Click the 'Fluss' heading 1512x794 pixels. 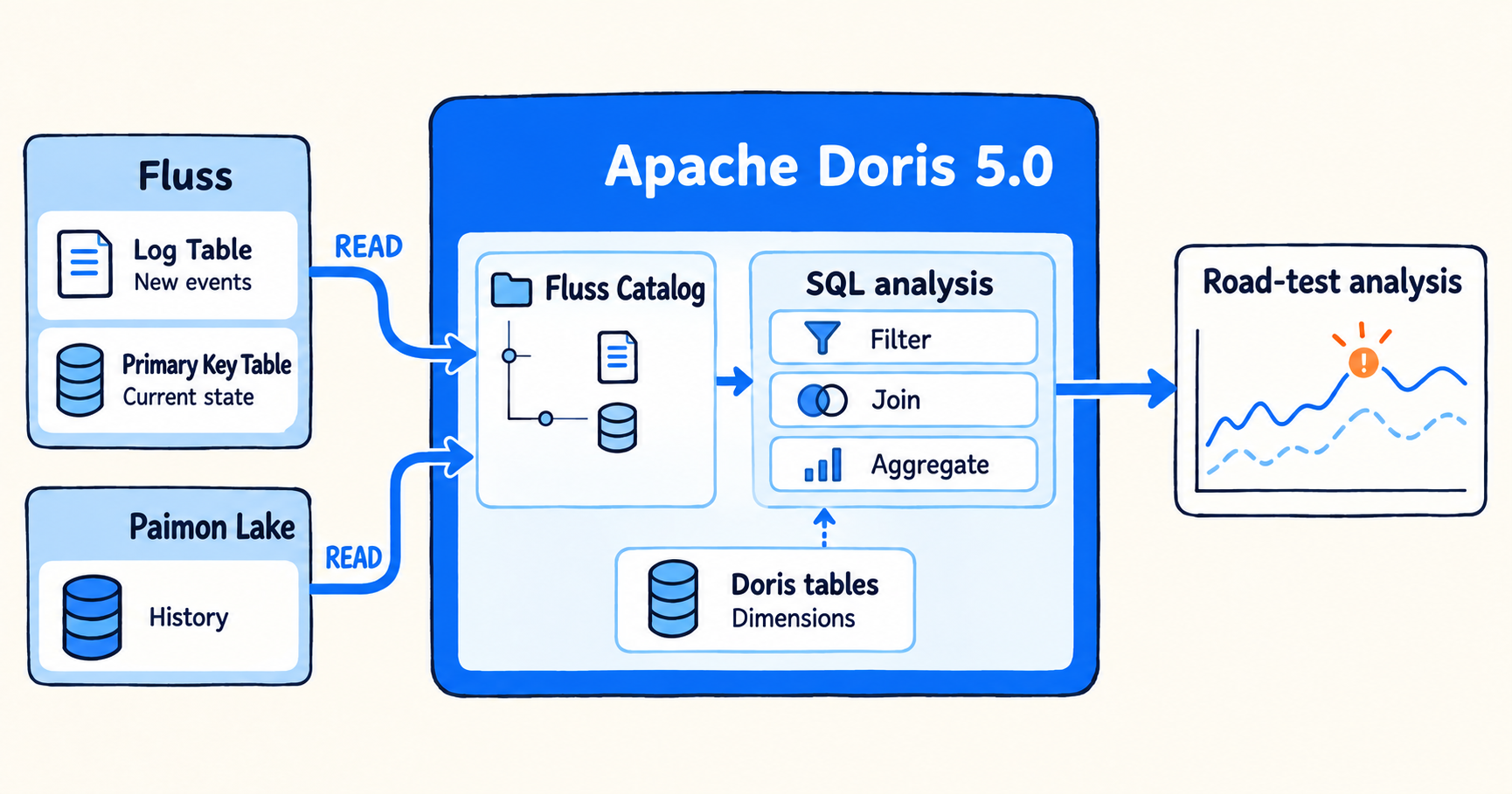click(185, 176)
